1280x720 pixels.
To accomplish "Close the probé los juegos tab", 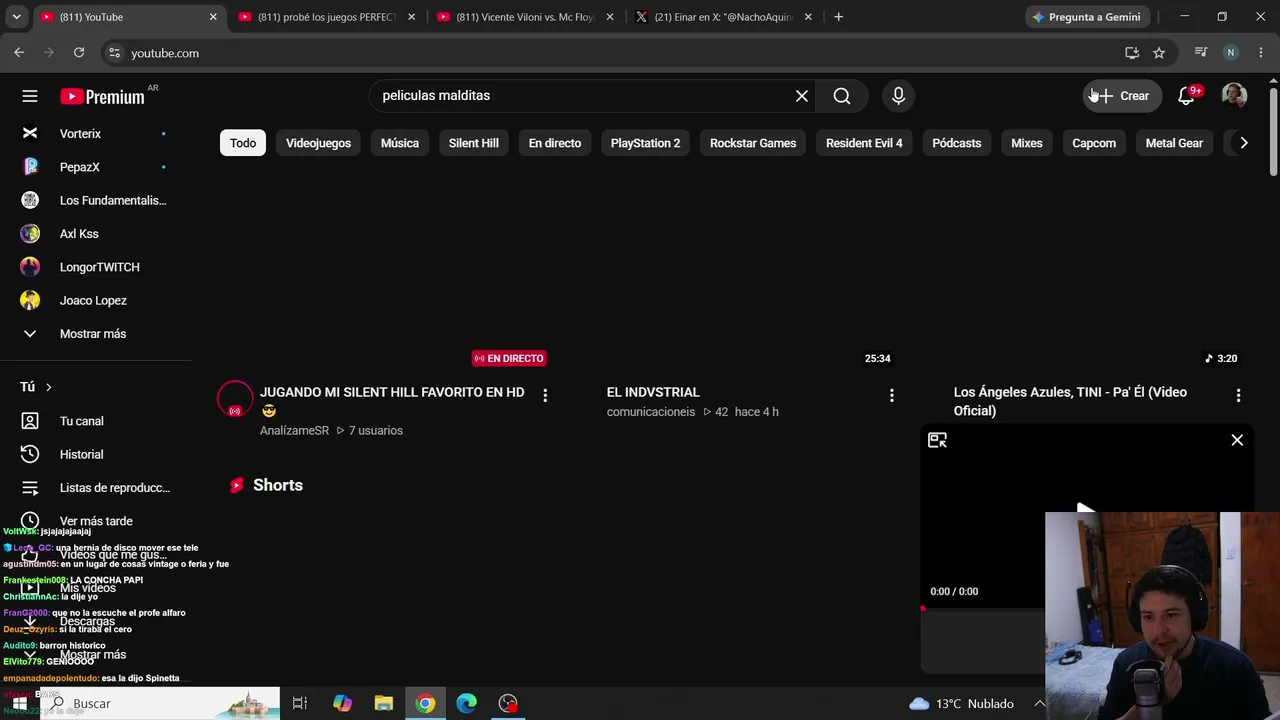I will pos(411,17).
